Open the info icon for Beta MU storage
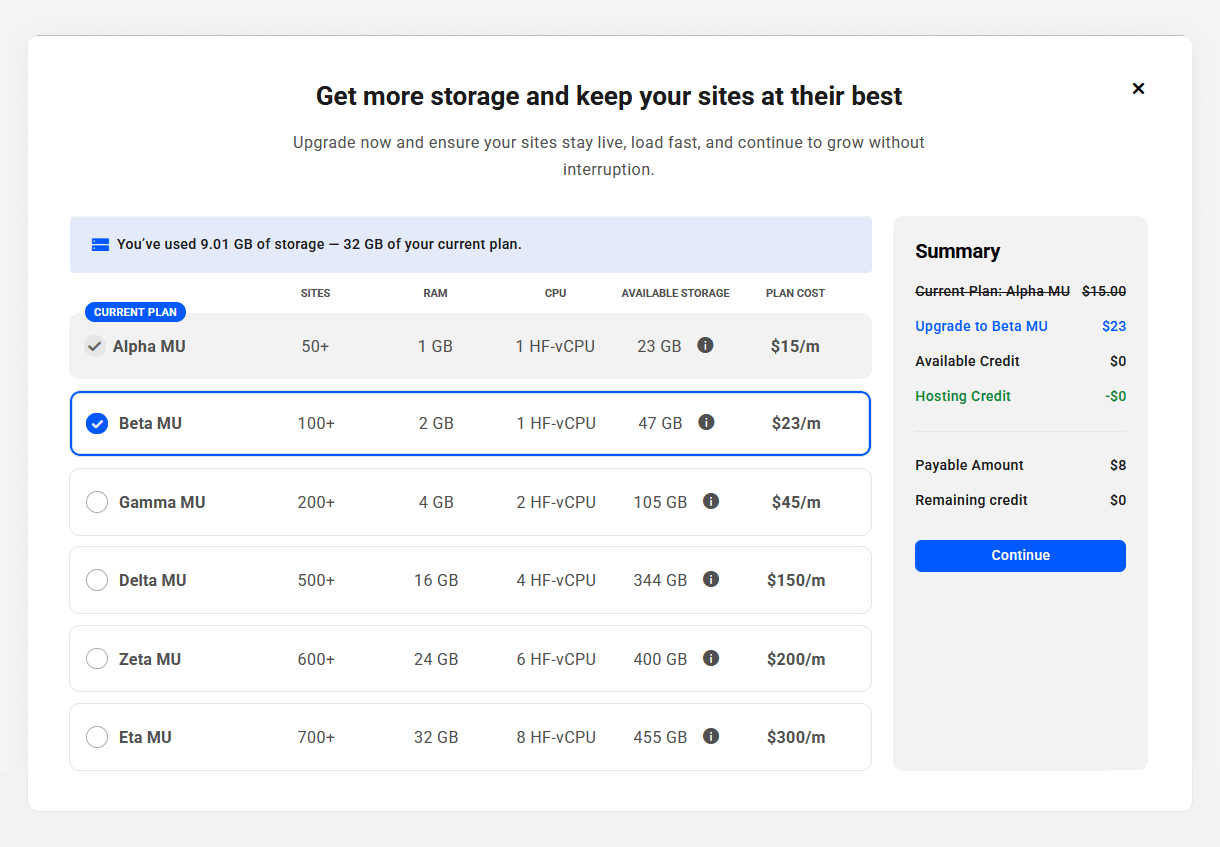 706,422
